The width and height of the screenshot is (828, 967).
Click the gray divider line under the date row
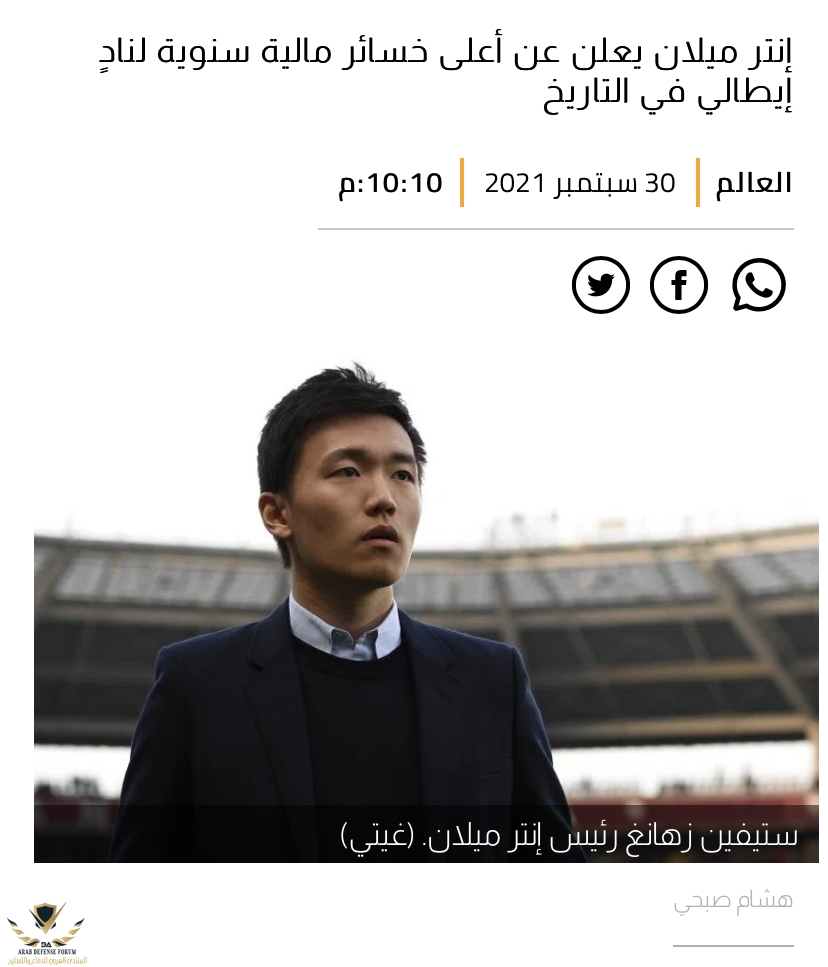(555, 229)
